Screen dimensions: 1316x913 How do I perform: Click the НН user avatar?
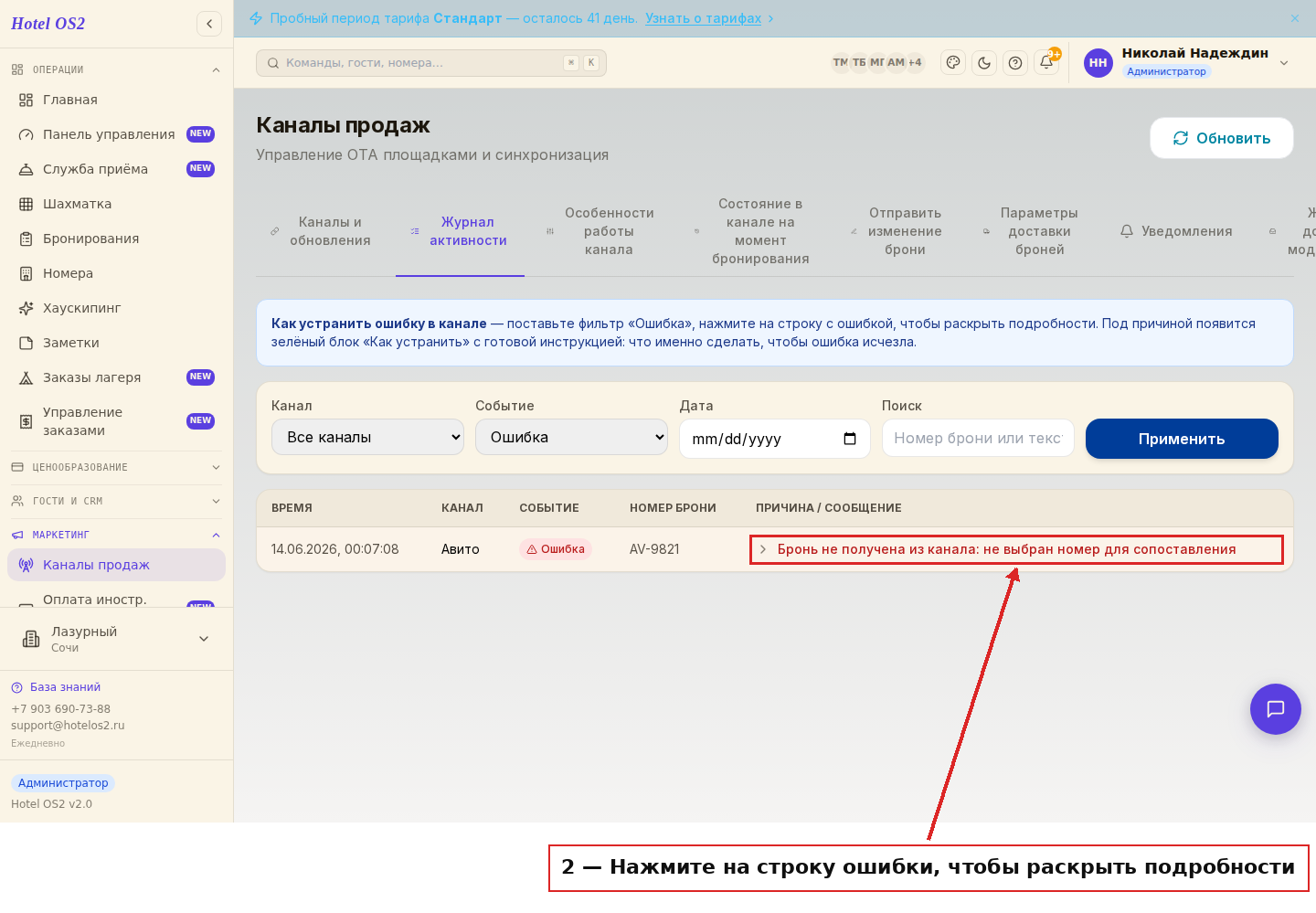tap(1098, 63)
